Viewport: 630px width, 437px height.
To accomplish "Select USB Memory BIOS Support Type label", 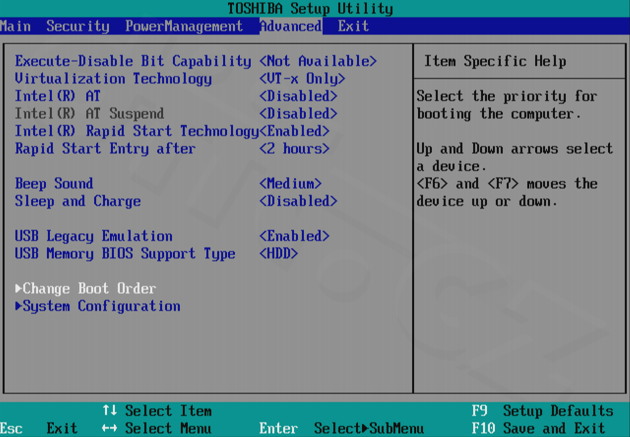I will click(x=125, y=254).
